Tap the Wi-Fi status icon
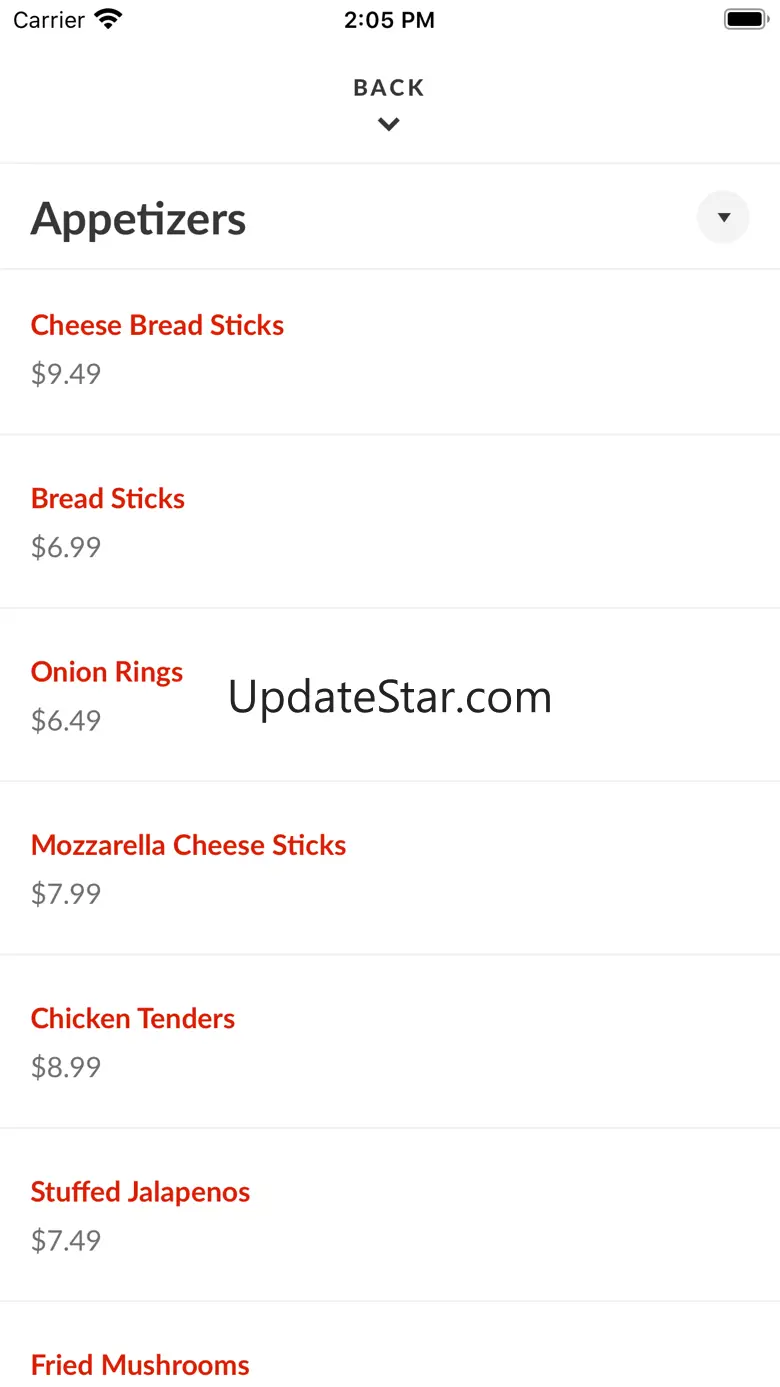The height and width of the screenshot is (1387, 780). (107, 20)
